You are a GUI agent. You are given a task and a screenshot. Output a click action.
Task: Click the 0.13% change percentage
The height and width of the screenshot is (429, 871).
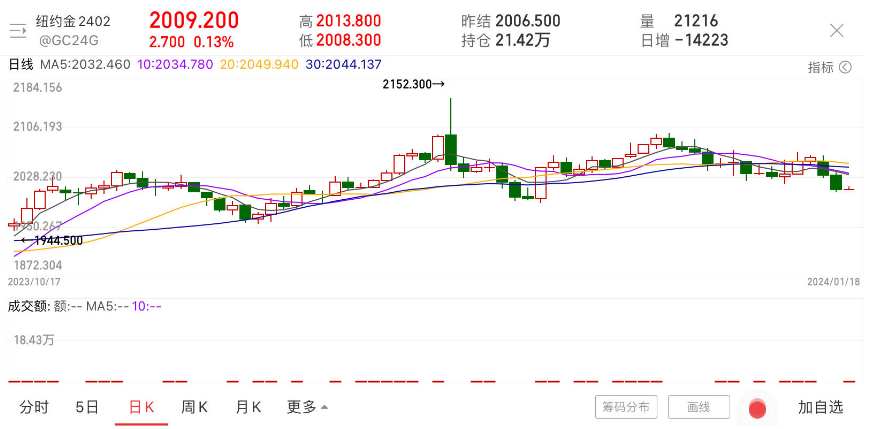(x=213, y=42)
